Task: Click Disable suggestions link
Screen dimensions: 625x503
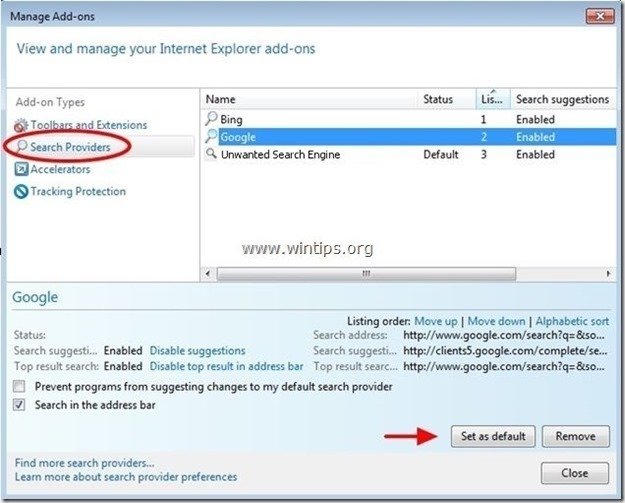Action: click(197, 351)
